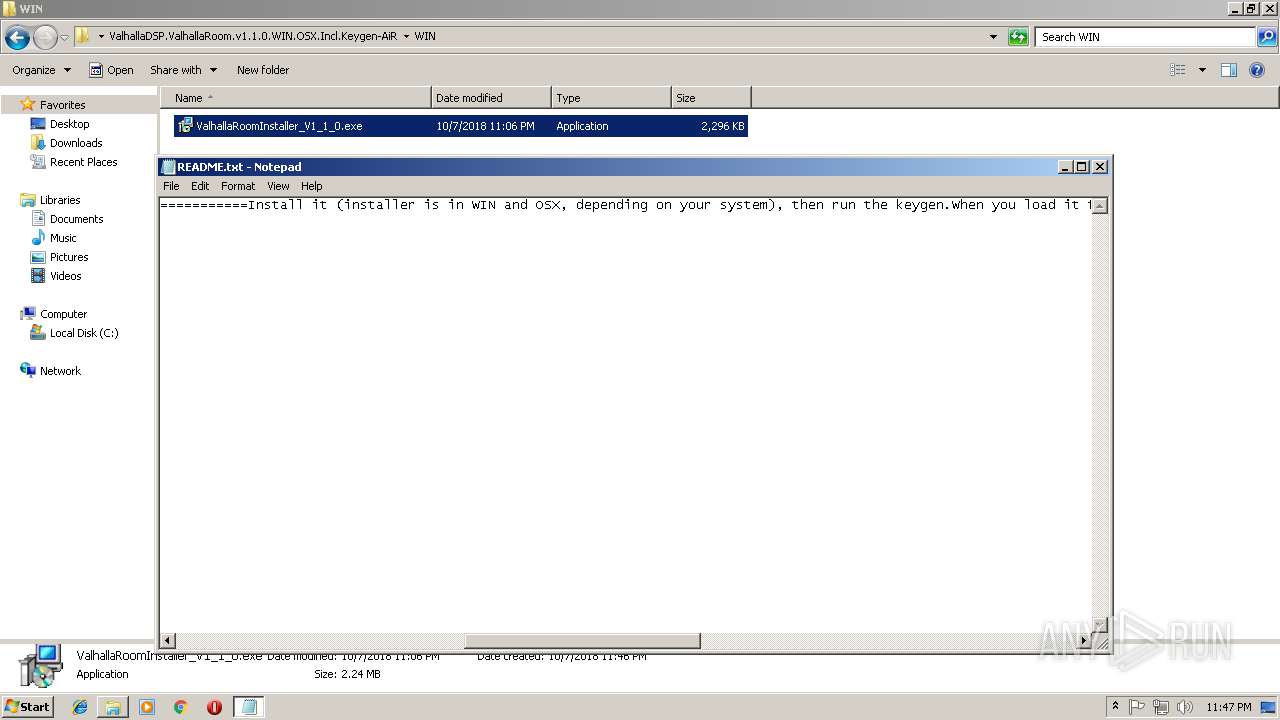Click ValhallaDSP folder breadcrumb in address bar

[x=253, y=37]
